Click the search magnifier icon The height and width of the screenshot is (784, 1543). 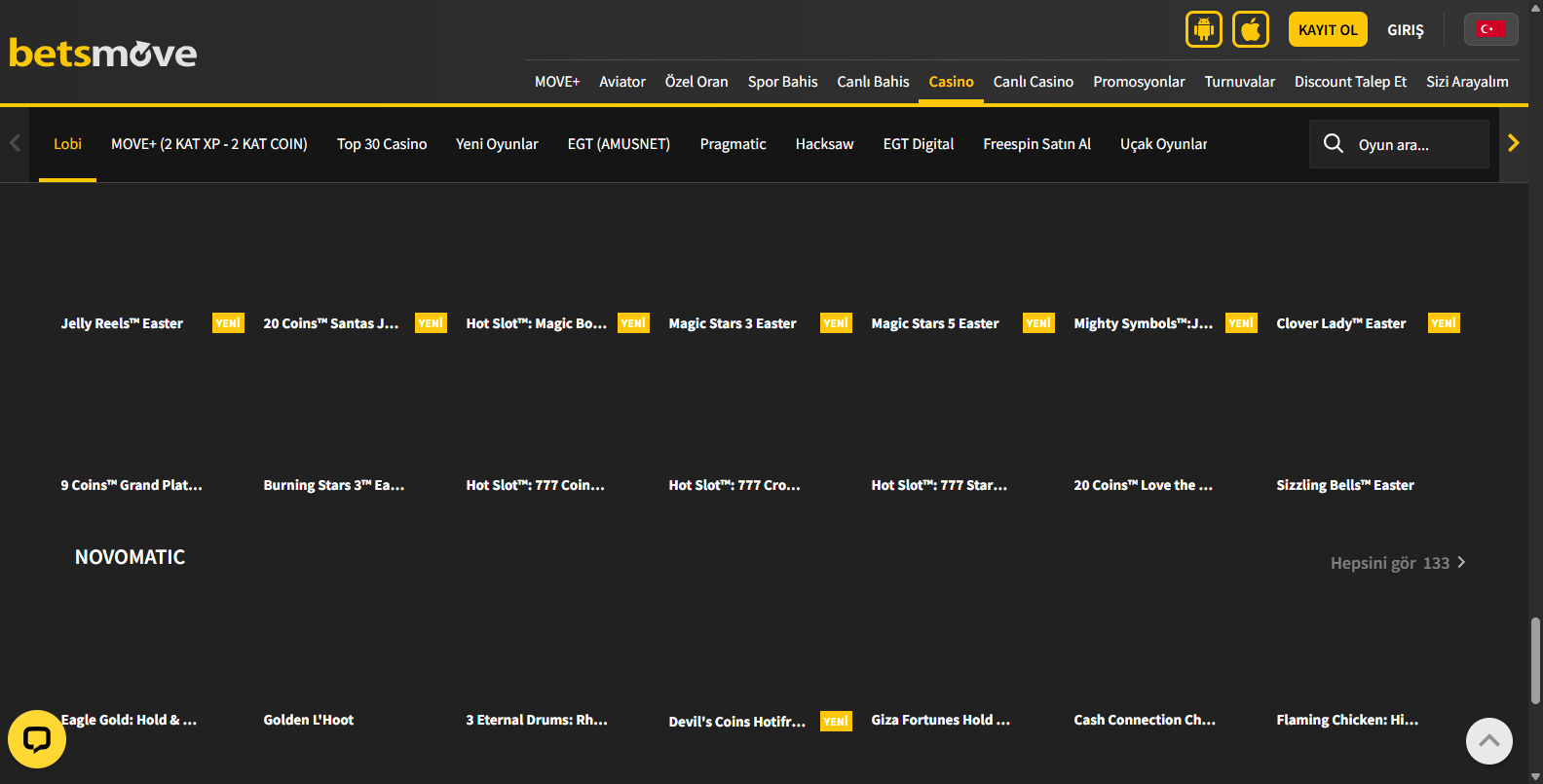1334,144
